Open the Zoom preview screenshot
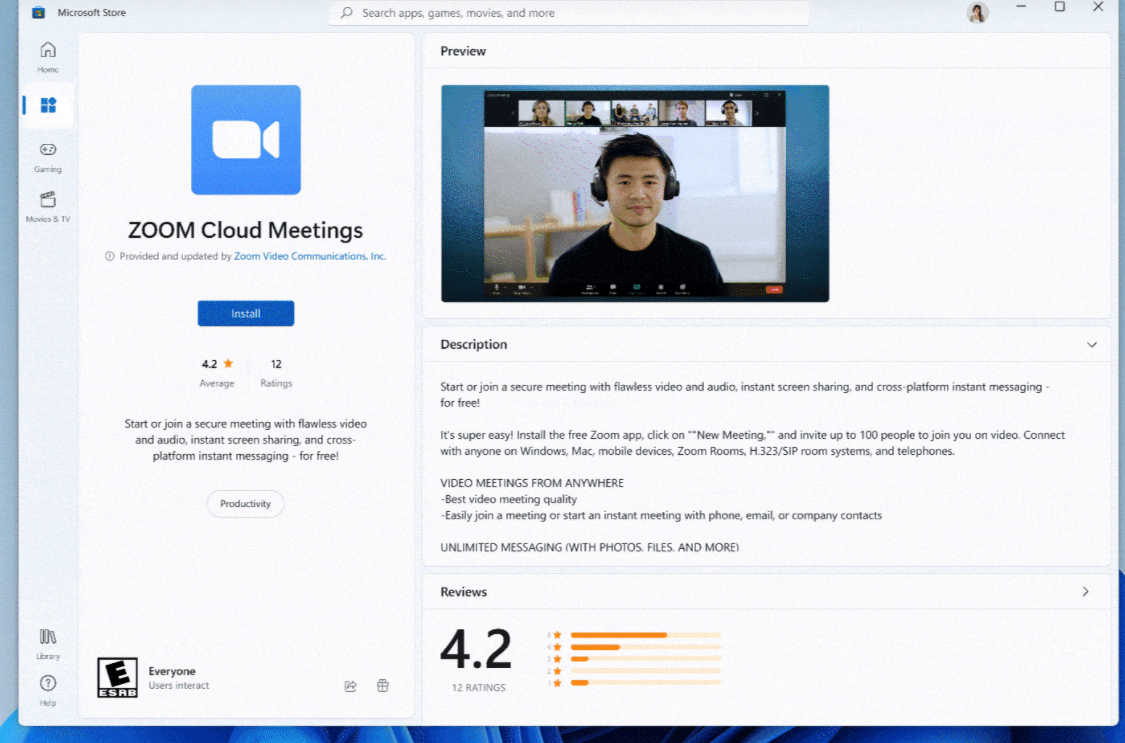1125x743 pixels. [635, 194]
